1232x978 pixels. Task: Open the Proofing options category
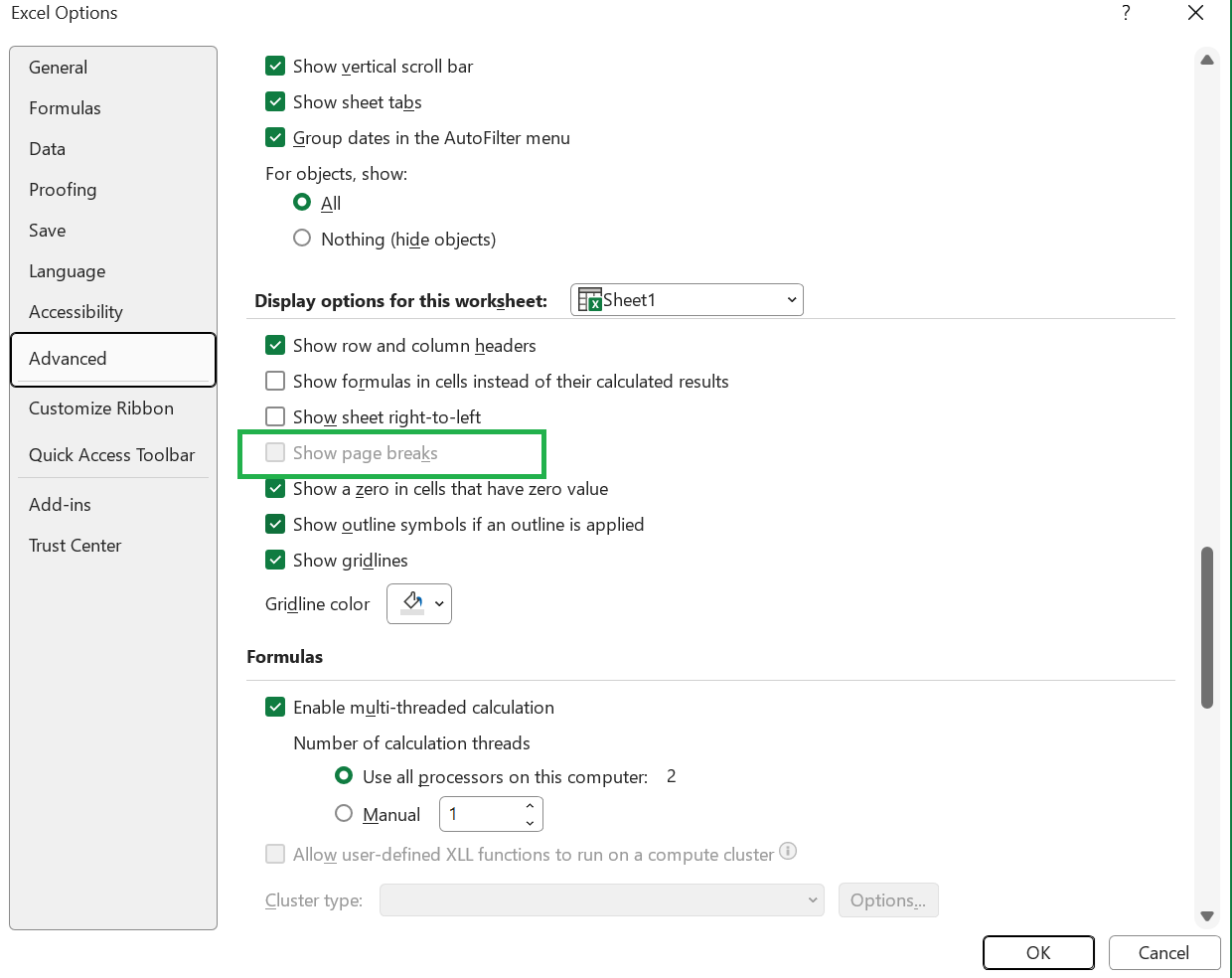[113, 190]
